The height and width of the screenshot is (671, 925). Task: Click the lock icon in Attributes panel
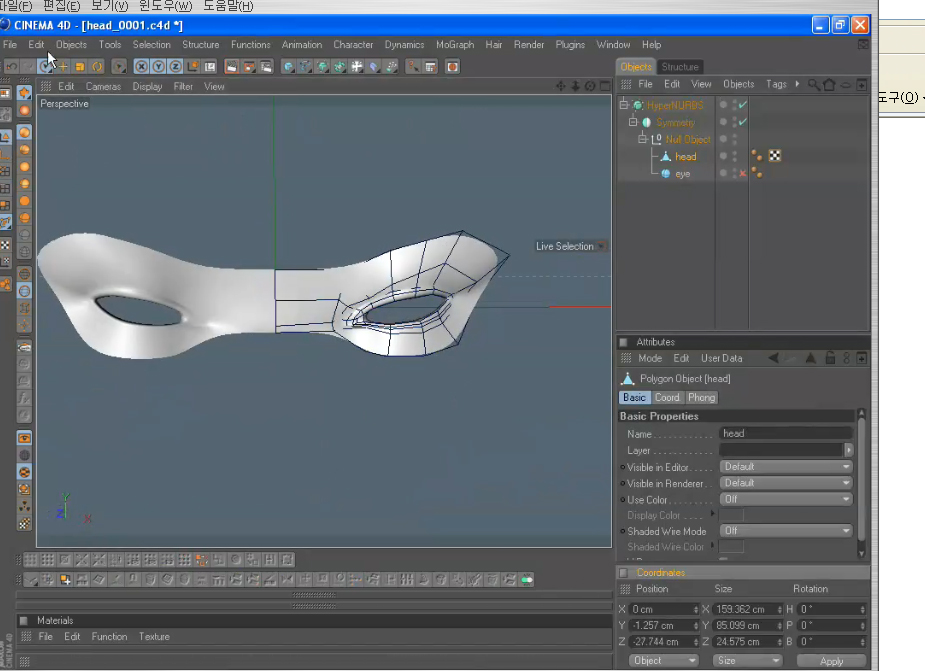pyautogui.click(x=830, y=358)
